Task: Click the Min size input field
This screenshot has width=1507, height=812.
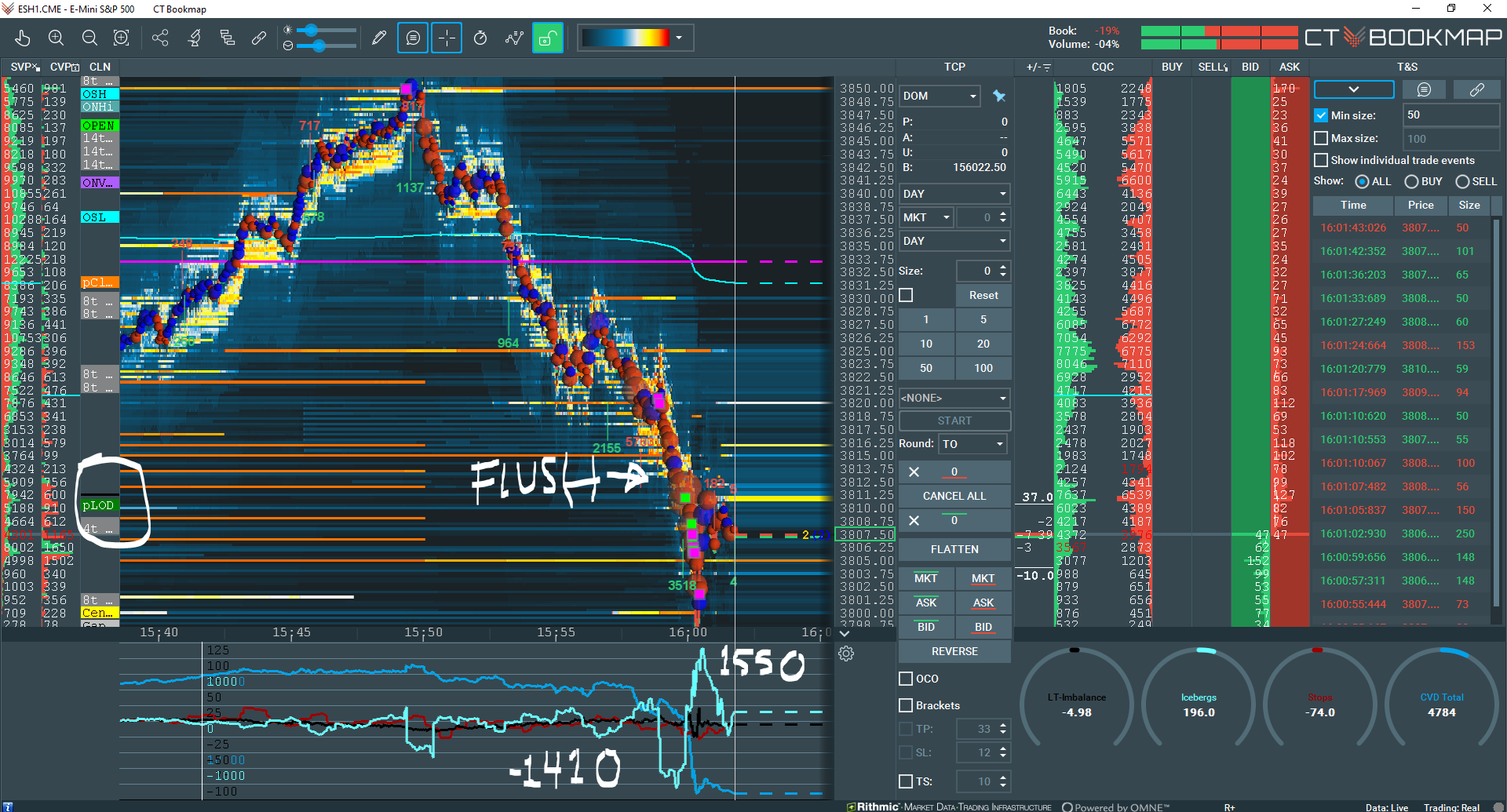Action: [1451, 115]
